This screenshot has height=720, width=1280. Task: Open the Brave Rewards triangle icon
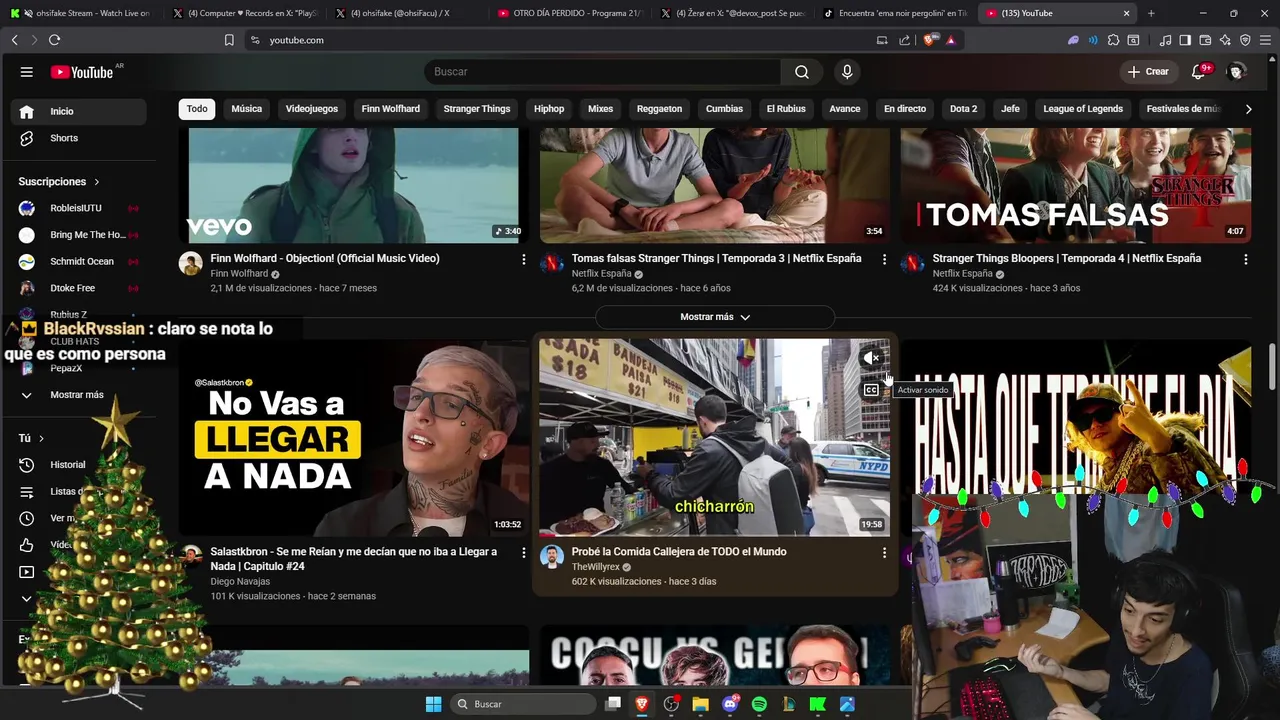(950, 40)
